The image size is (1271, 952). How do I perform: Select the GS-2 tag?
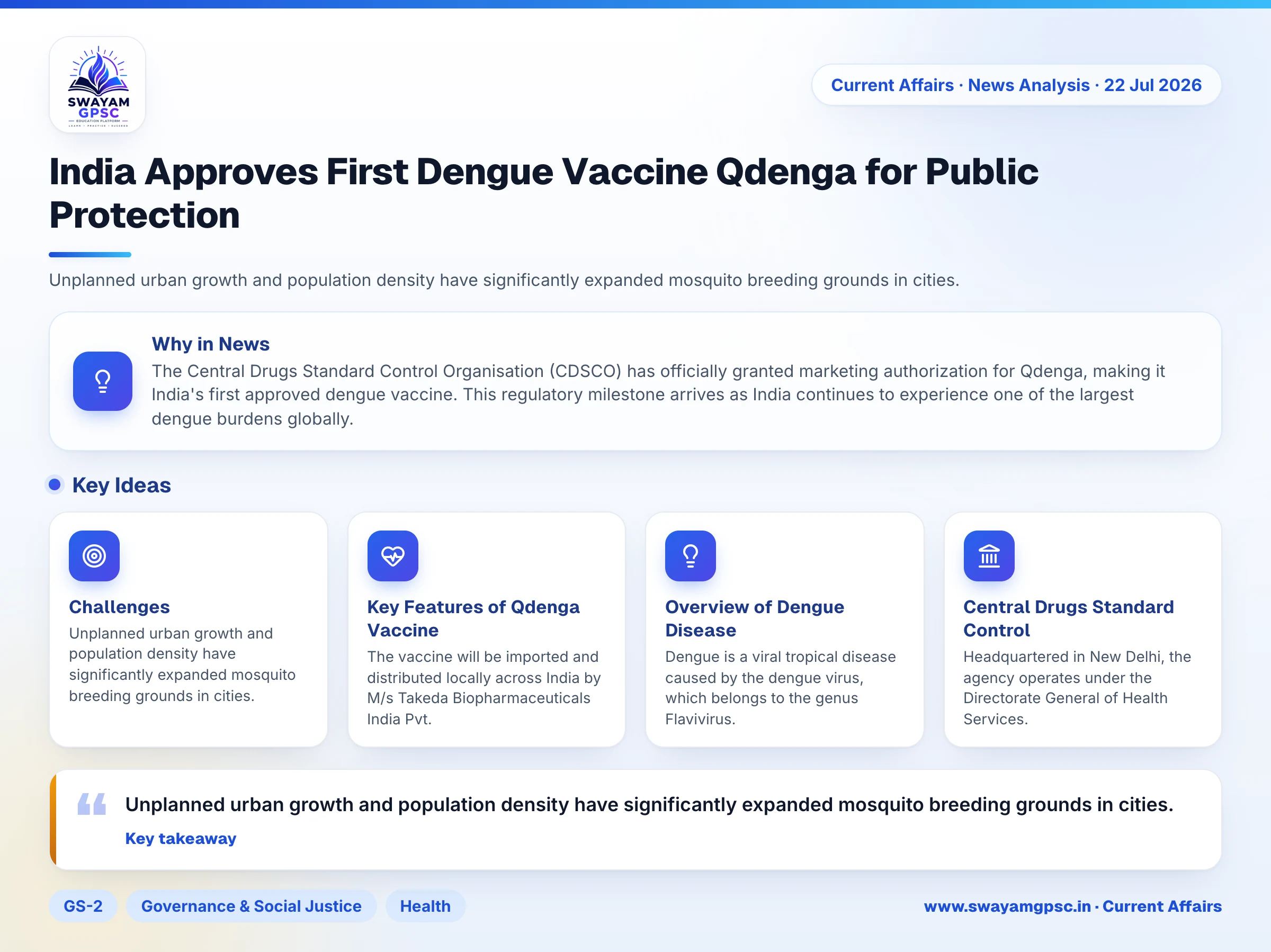[83, 906]
